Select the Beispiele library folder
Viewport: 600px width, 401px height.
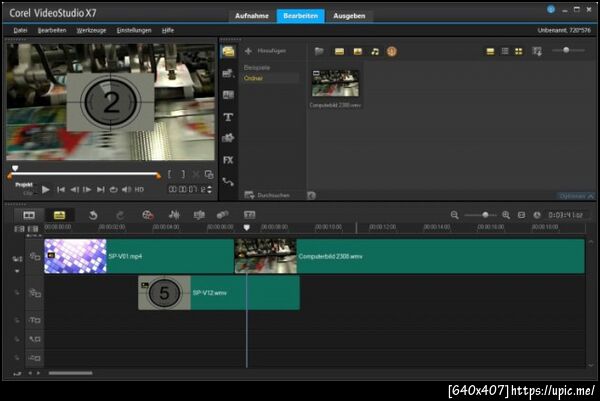[x=257, y=68]
